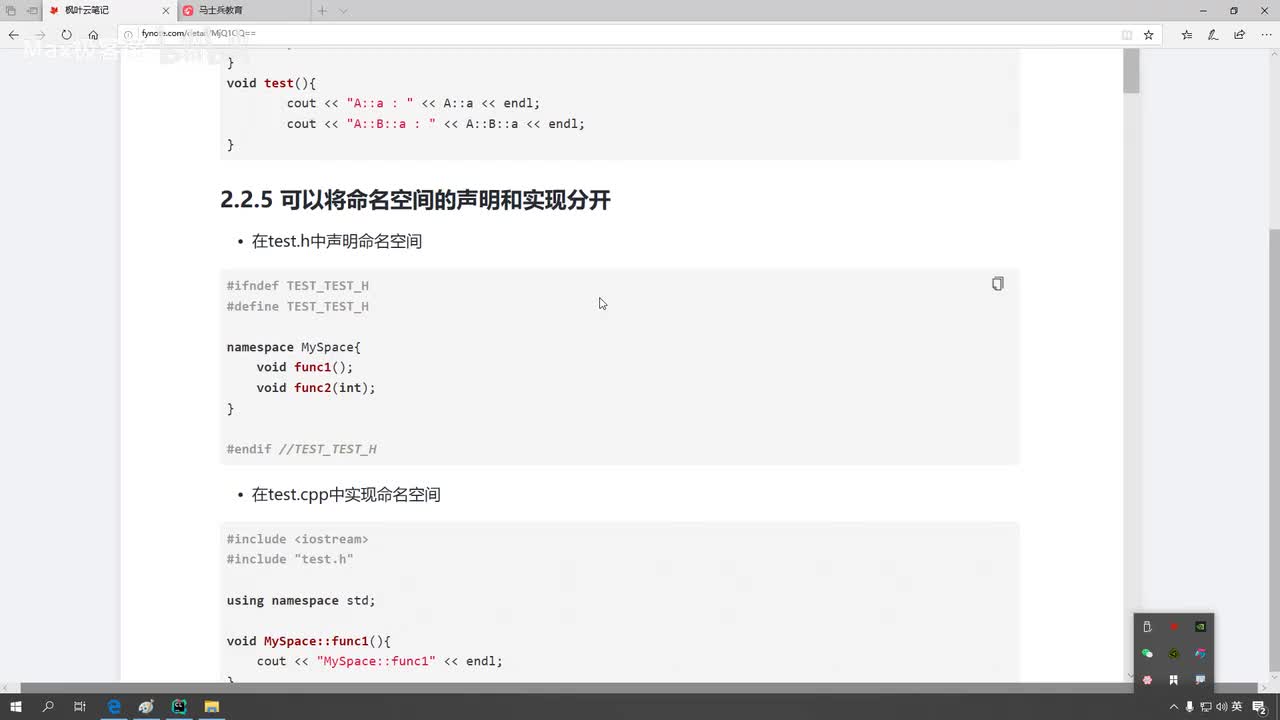Image resolution: width=1280 pixels, height=720 pixels.
Task: Refresh the current browser page
Action: [66, 34]
